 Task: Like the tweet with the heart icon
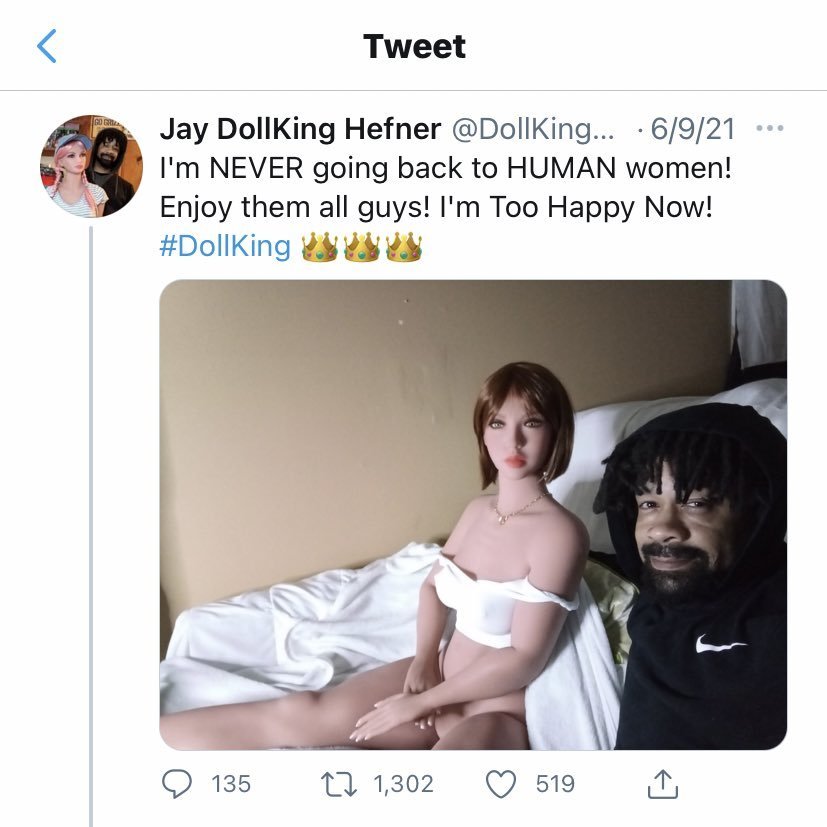[x=500, y=783]
